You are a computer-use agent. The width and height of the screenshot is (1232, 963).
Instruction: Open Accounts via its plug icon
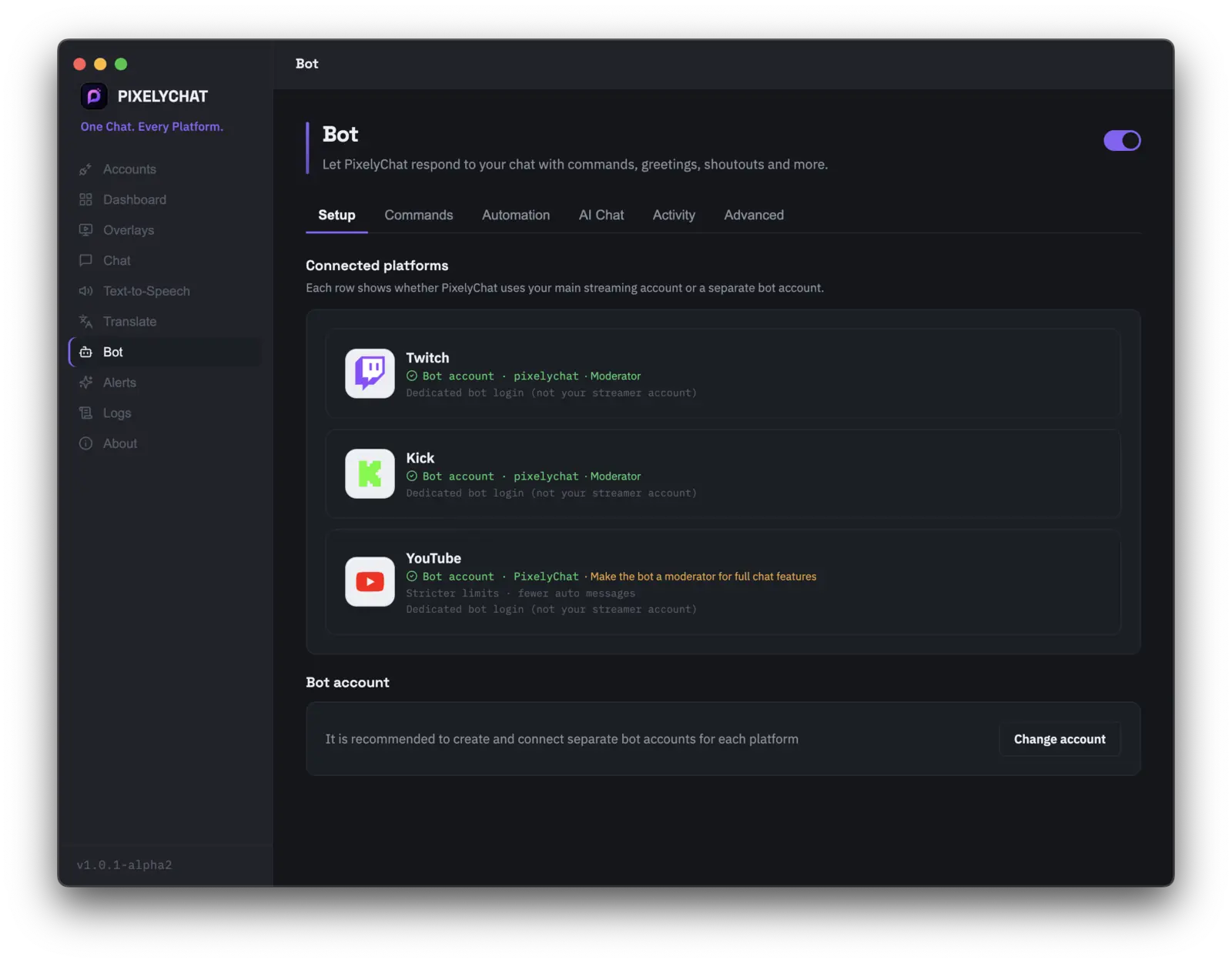85,169
